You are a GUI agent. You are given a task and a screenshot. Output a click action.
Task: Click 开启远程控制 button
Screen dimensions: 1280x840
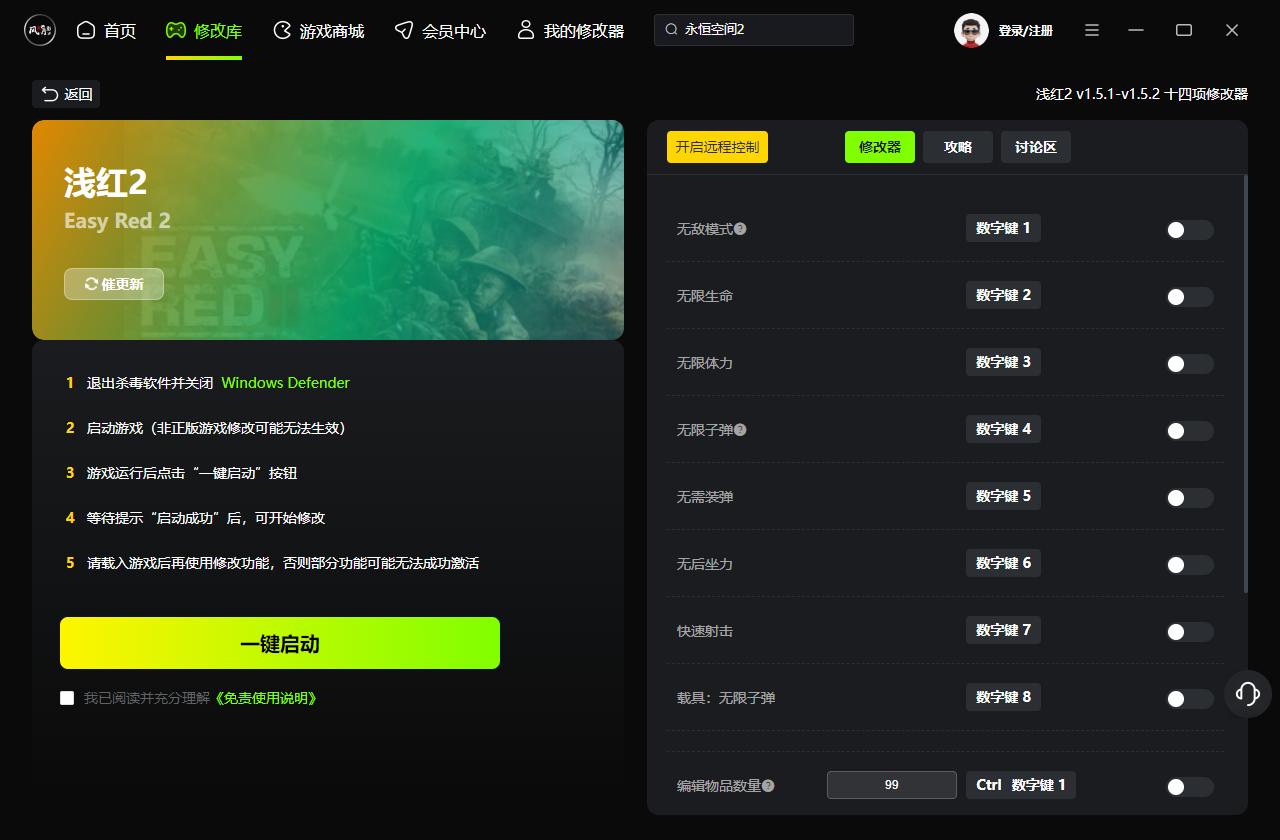[717, 147]
